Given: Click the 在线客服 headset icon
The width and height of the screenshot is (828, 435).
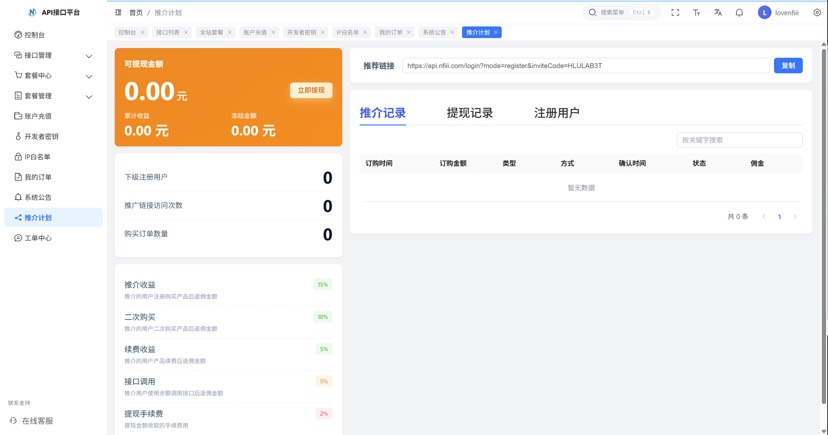Looking at the screenshot, I should click(13, 421).
